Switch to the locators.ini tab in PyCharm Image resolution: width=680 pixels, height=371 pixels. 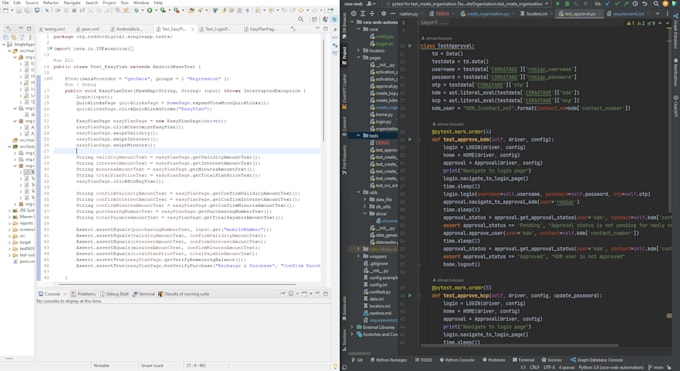[534, 13]
